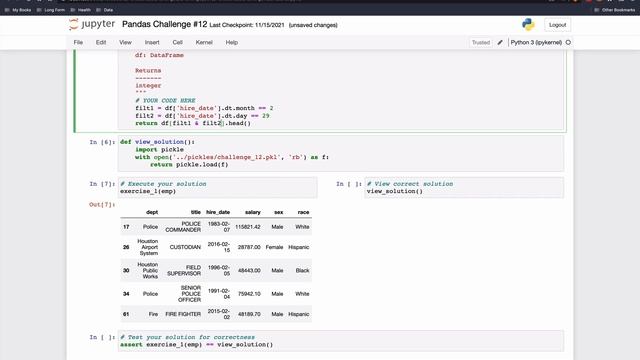Viewport: 640px width, 360px height.
Task: Click row index 26 in output table
Action: tap(126, 247)
